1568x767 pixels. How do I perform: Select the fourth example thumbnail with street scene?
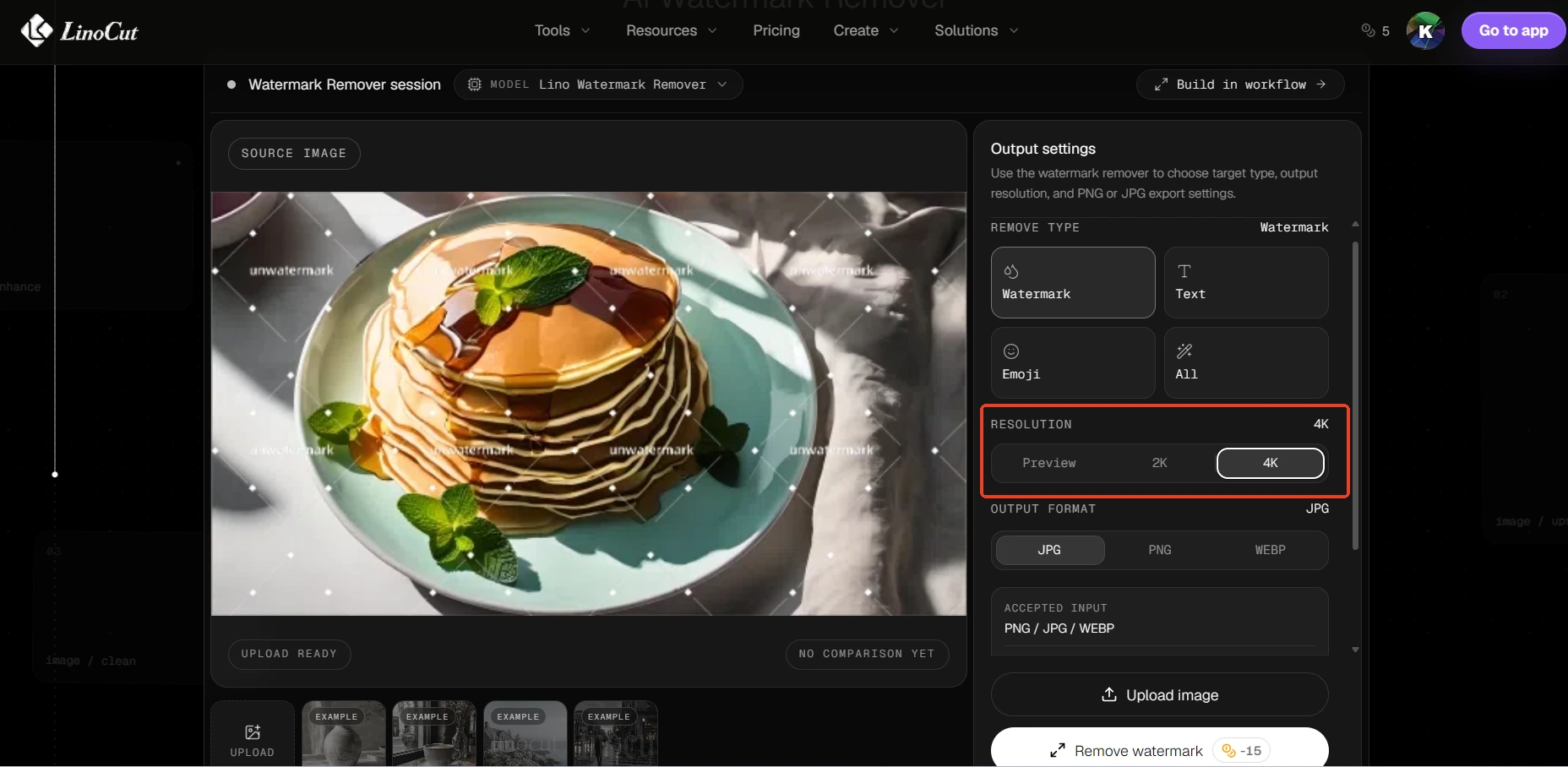click(x=616, y=733)
